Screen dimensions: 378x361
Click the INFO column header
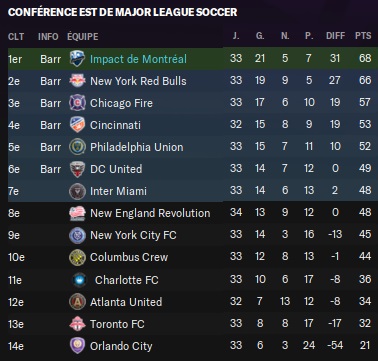[x=48, y=36]
